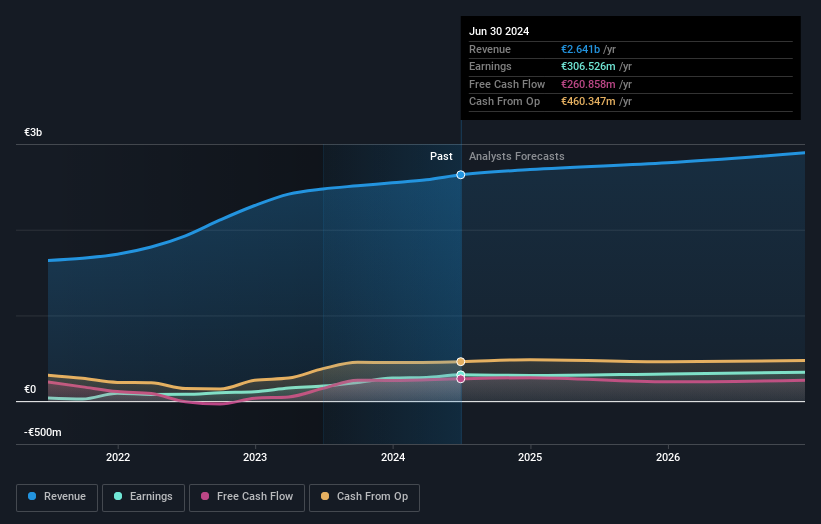The height and width of the screenshot is (524, 821).
Task: Click the €306.526m earnings value in tooltip
Action: coord(589,66)
